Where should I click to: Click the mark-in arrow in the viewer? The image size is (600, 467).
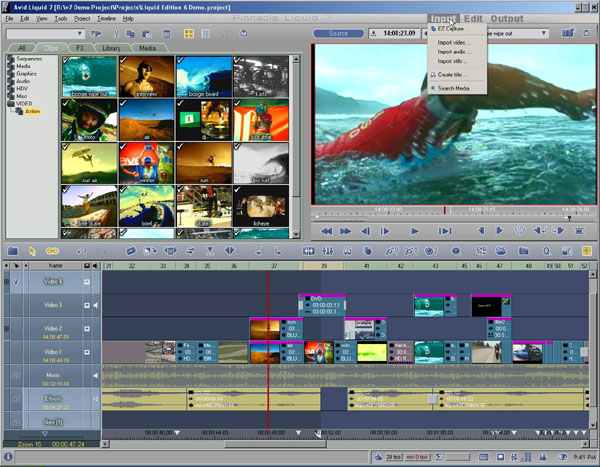pyautogui.click(x=480, y=231)
